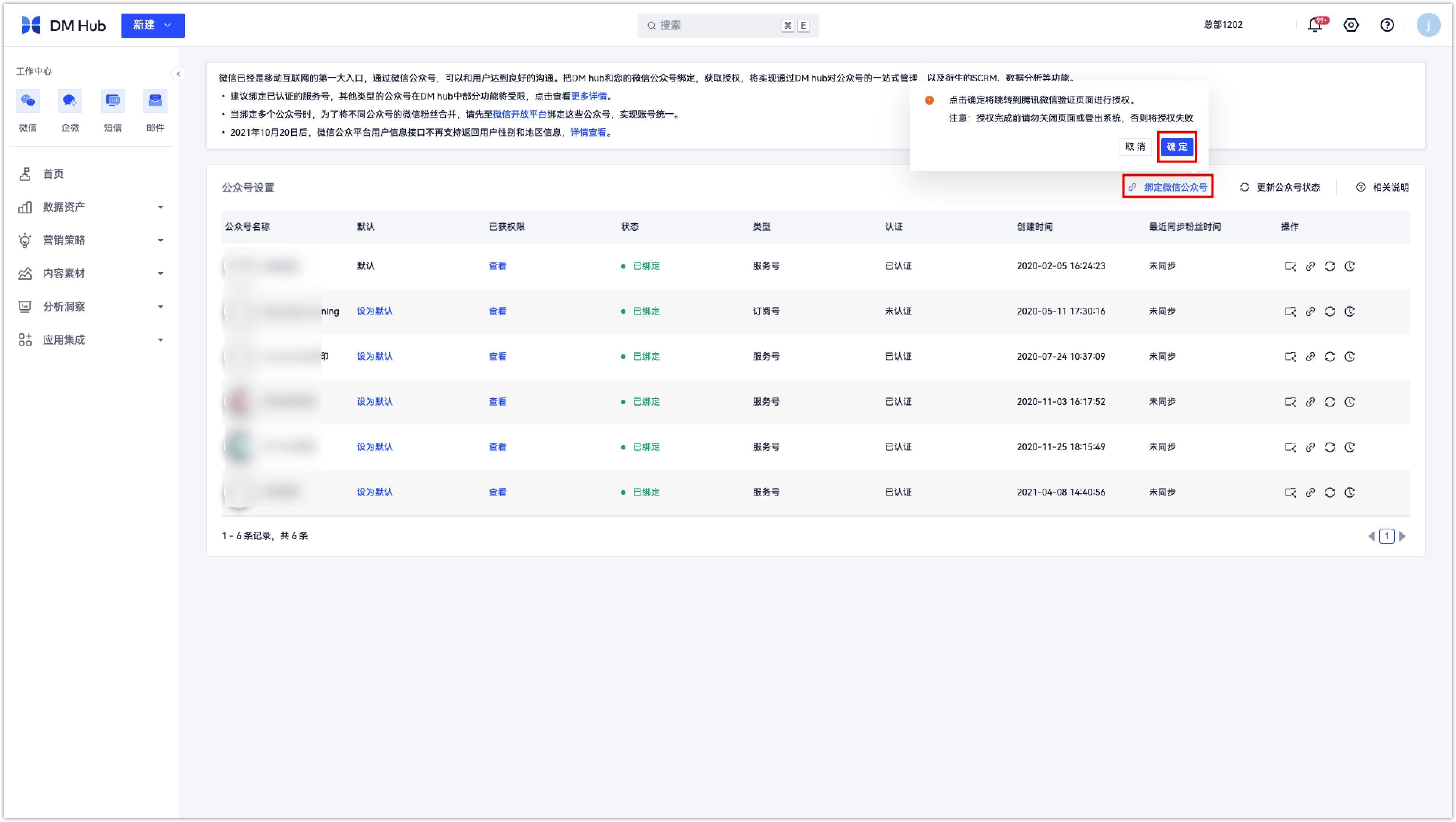1456x822 pixels.
Task: Click the first action icon for 2020-02-05 row
Action: [x=1290, y=266]
